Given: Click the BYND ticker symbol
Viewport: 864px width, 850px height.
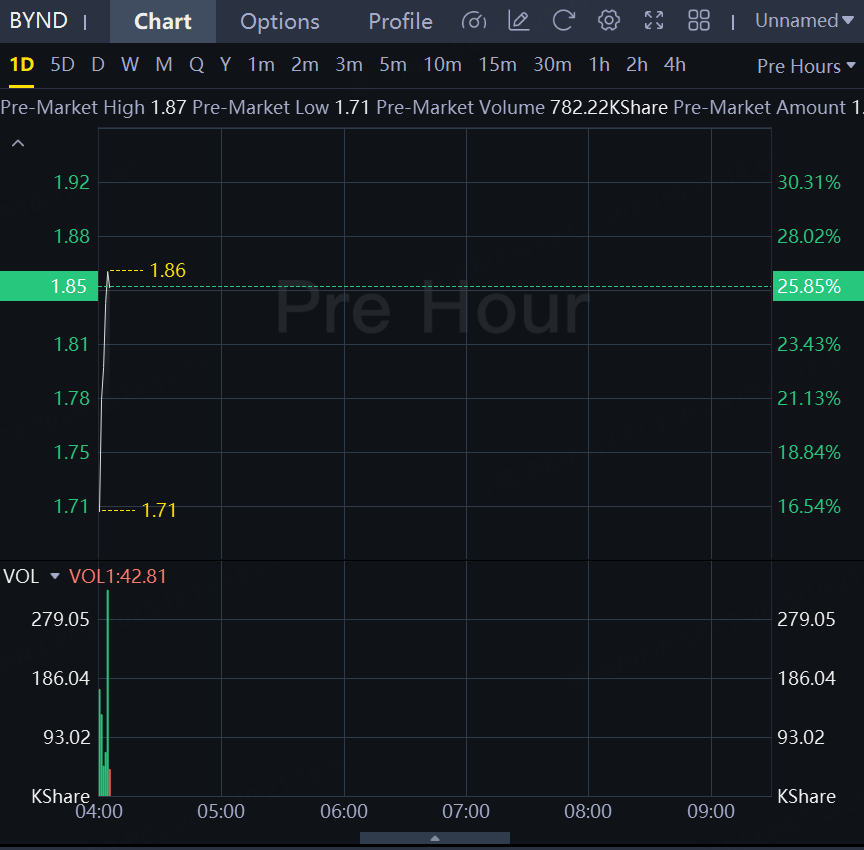Looking at the screenshot, I should (39, 21).
